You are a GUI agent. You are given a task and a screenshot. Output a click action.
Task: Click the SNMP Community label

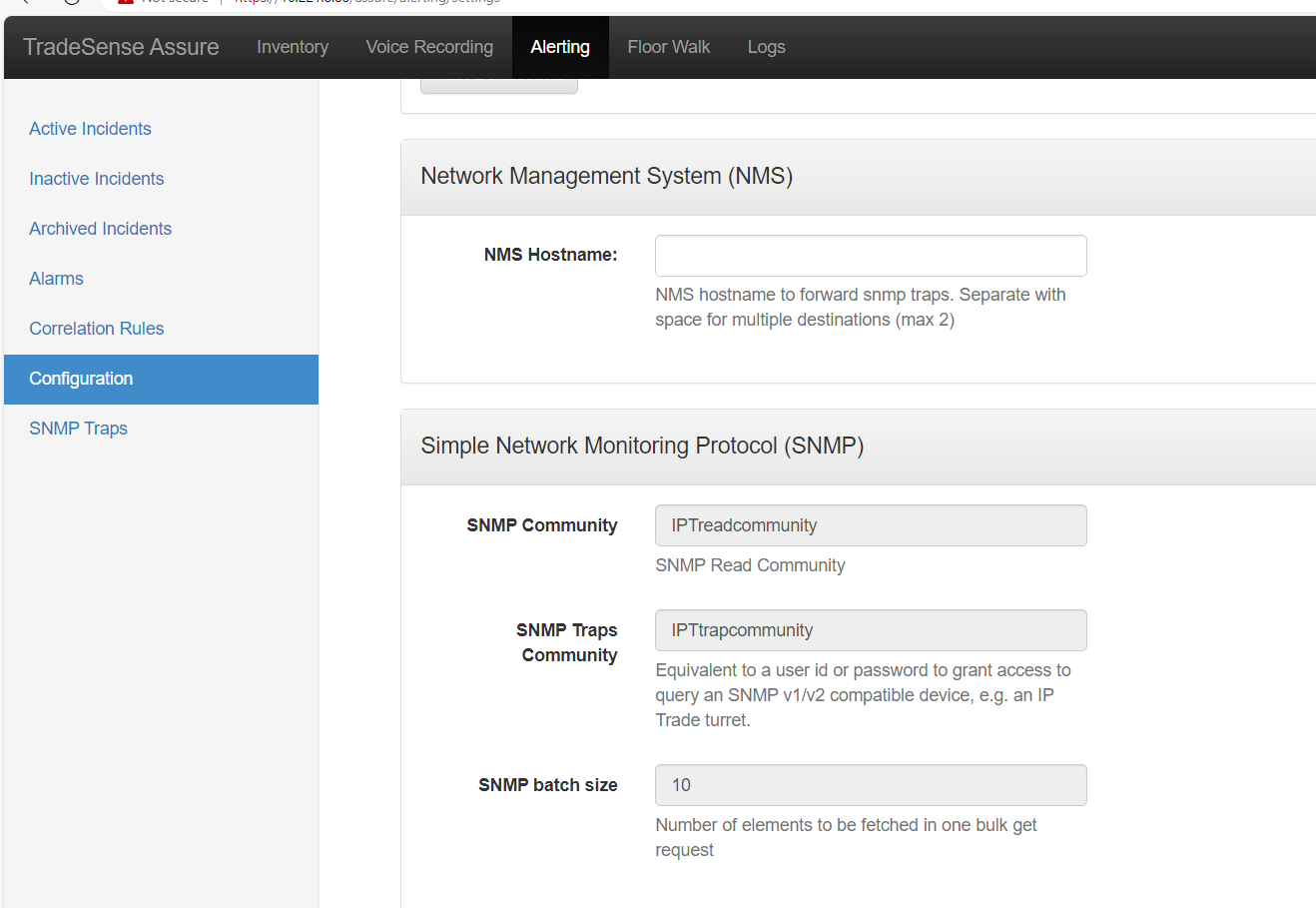[542, 525]
